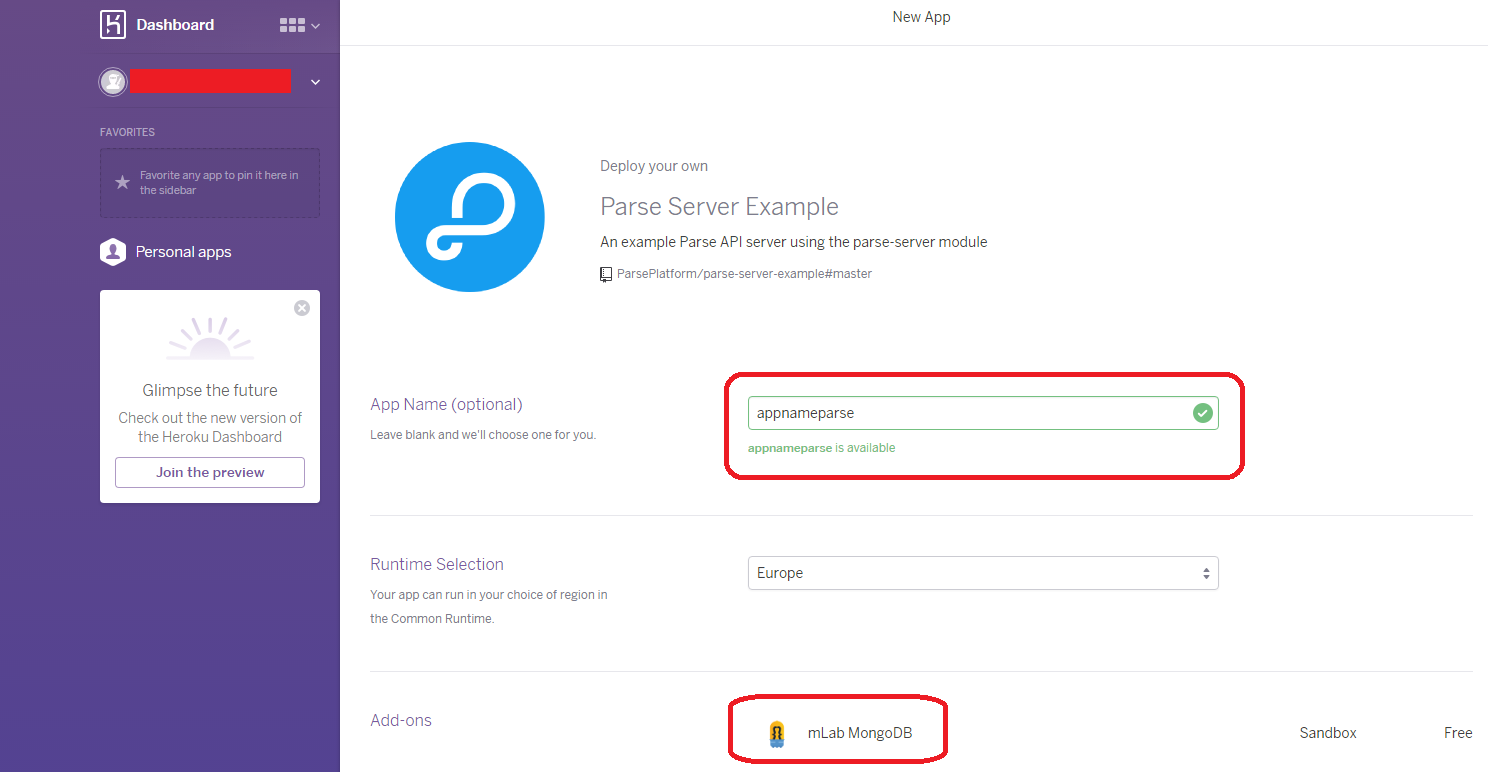The height and width of the screenshot is (772, 1488).
Task: Click the Heroku logo icon
Action: [112, 24]
